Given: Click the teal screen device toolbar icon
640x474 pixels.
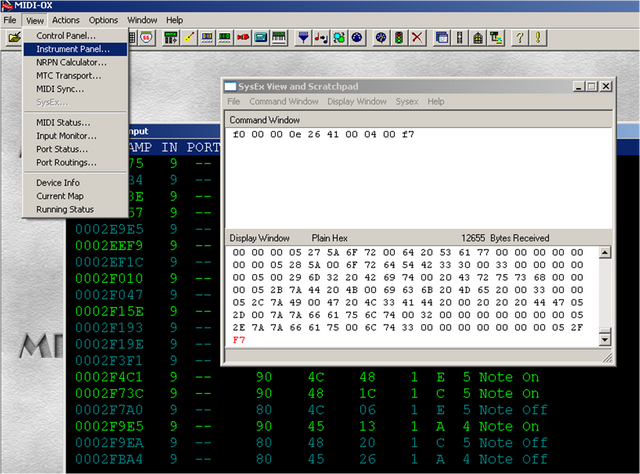Looking at the screenshot, I should (x=261, y=38).
